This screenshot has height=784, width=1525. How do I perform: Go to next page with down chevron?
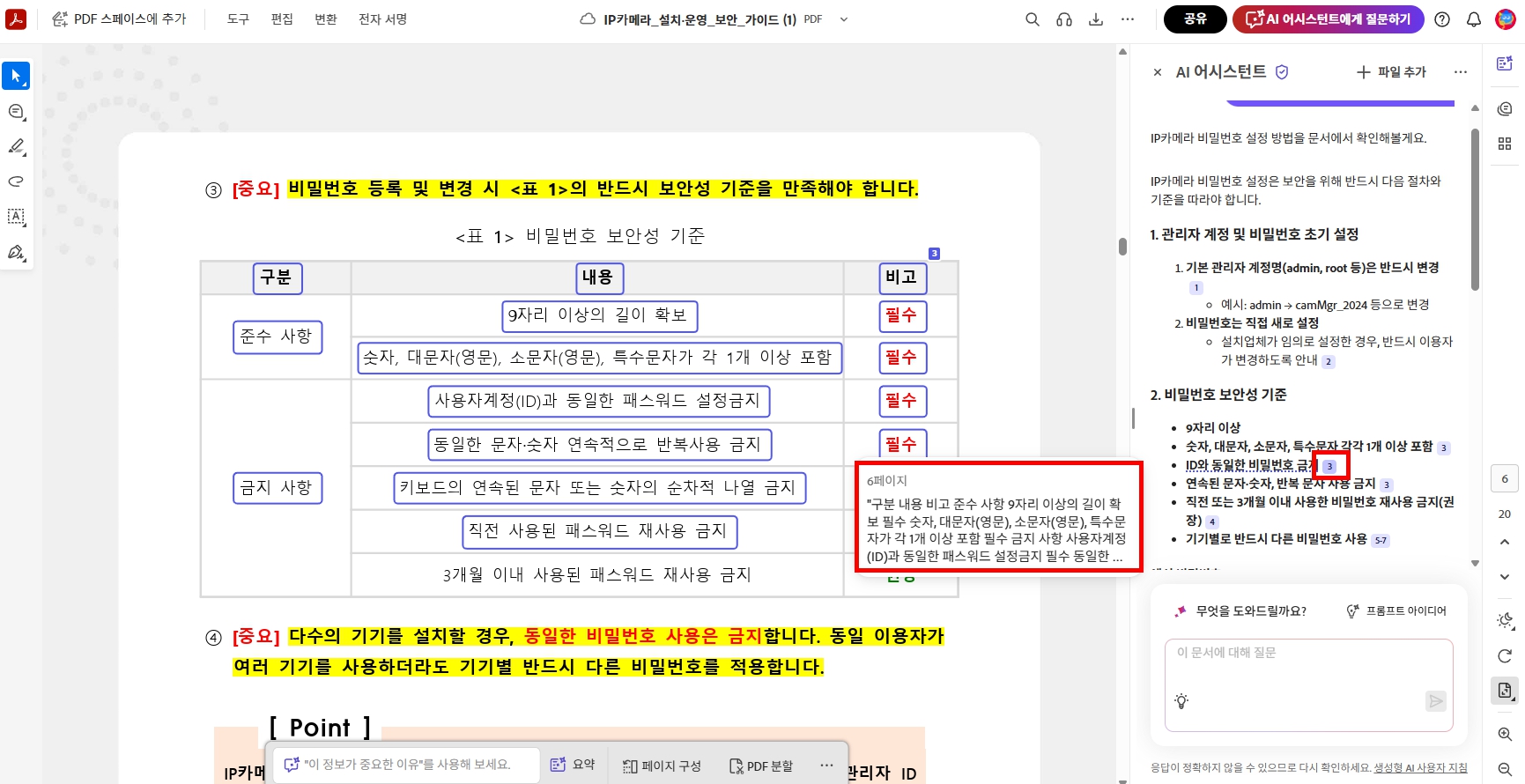coord(1505,576)
